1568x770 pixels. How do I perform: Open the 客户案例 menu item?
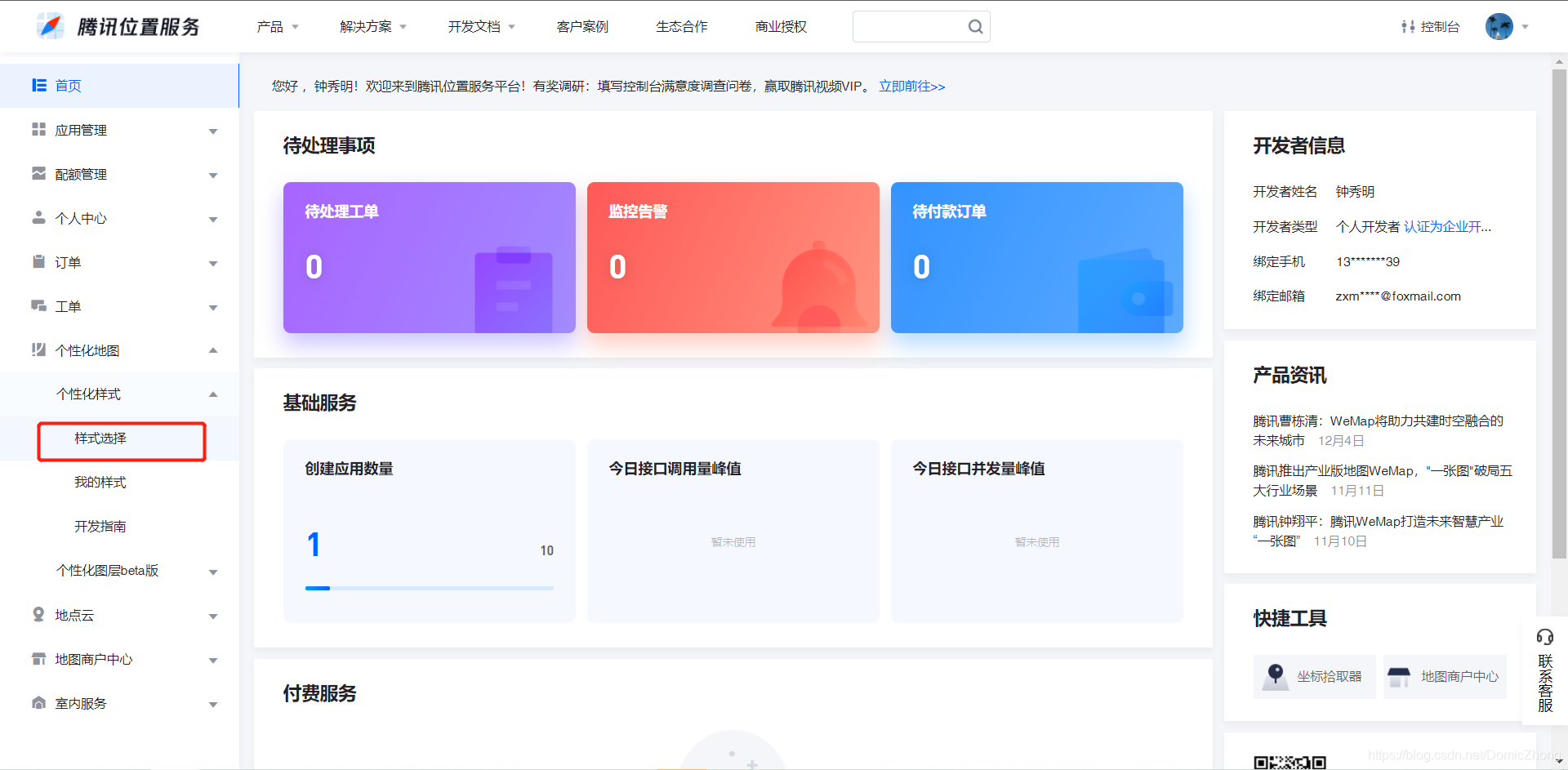pos(582,27)
